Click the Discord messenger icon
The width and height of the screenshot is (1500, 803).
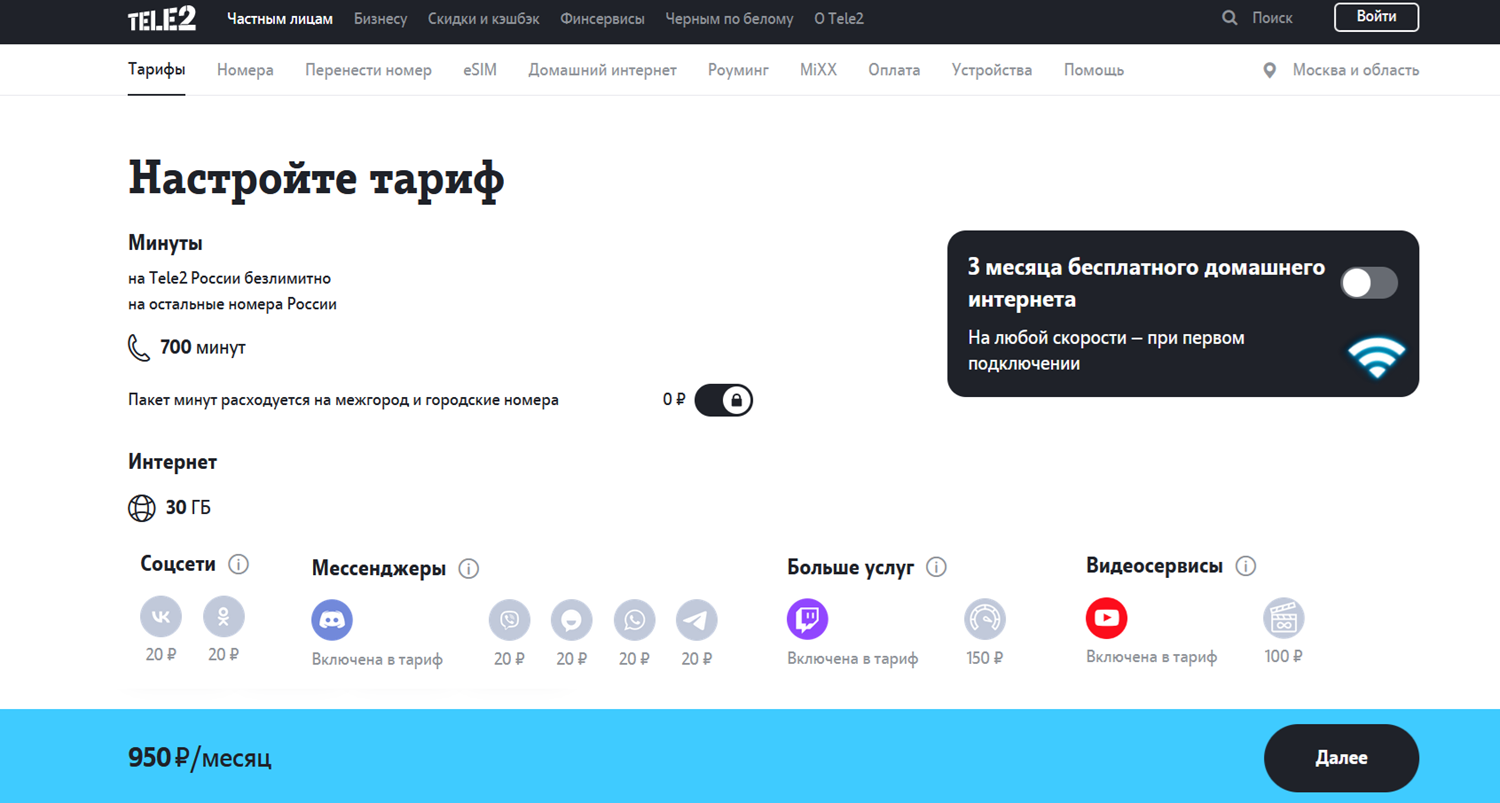[332, 620]
